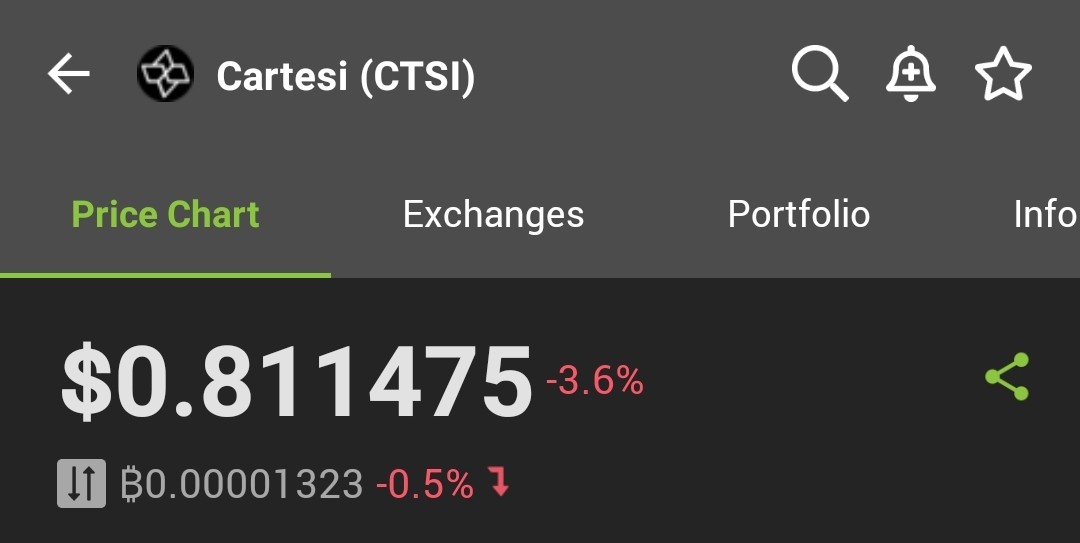Tap the Cartesi coin logo
1080x543 pixels.
[165, 74]
